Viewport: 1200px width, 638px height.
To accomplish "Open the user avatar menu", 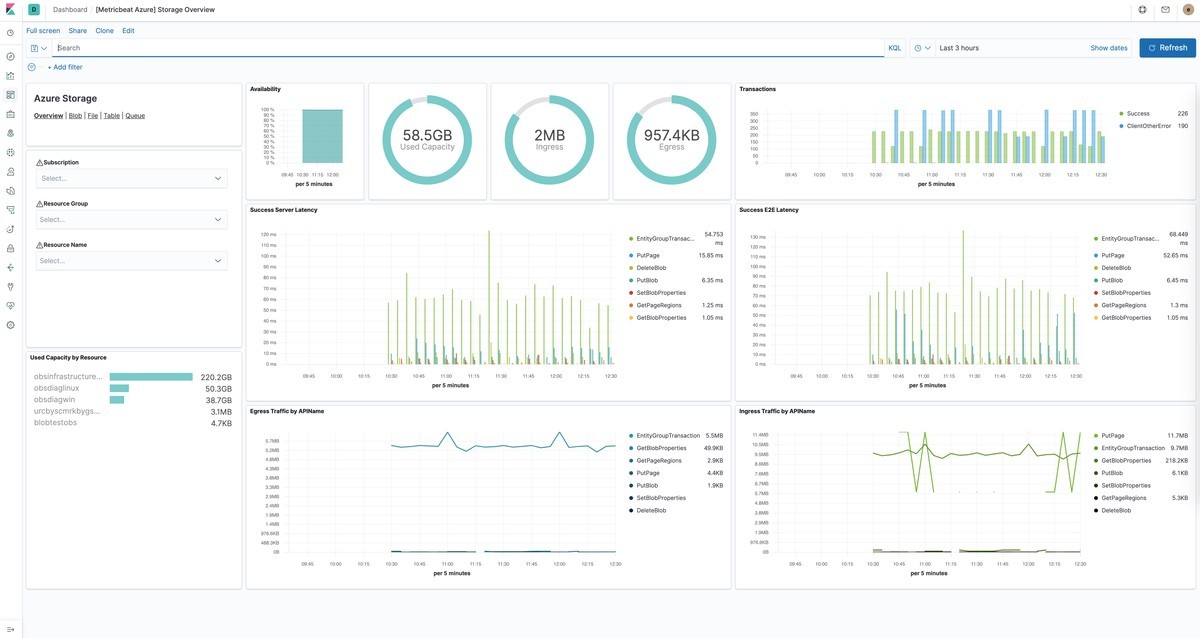I will pos(1186,9).
